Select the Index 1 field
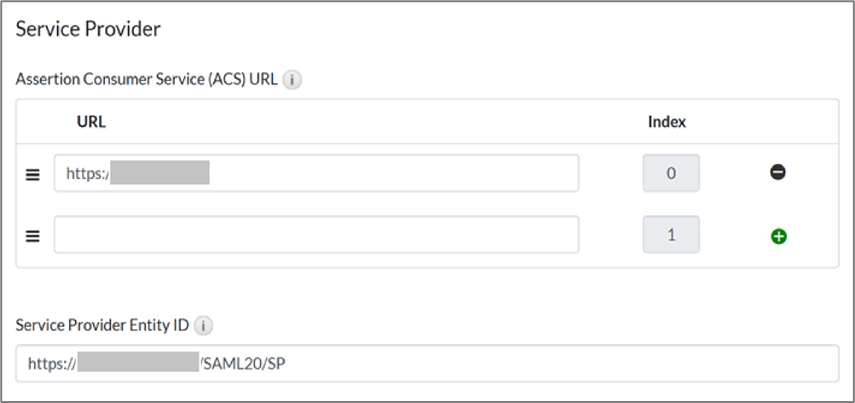The width and height of the screenshot is (855, 403). tap(671, 235)
